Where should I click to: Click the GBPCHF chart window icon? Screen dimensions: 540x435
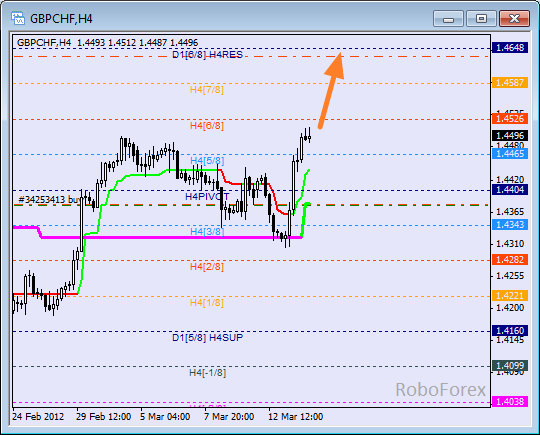pyautogui.click(x=18, y=18)
